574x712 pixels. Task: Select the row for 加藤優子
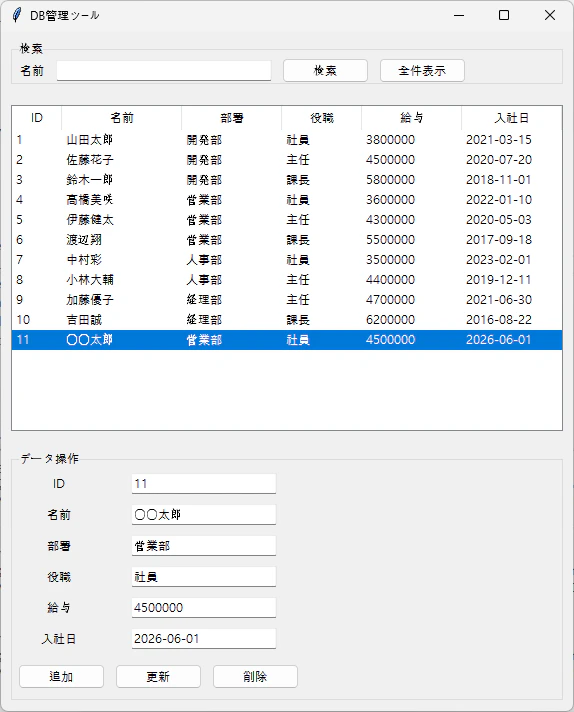(x=287, y=300)
